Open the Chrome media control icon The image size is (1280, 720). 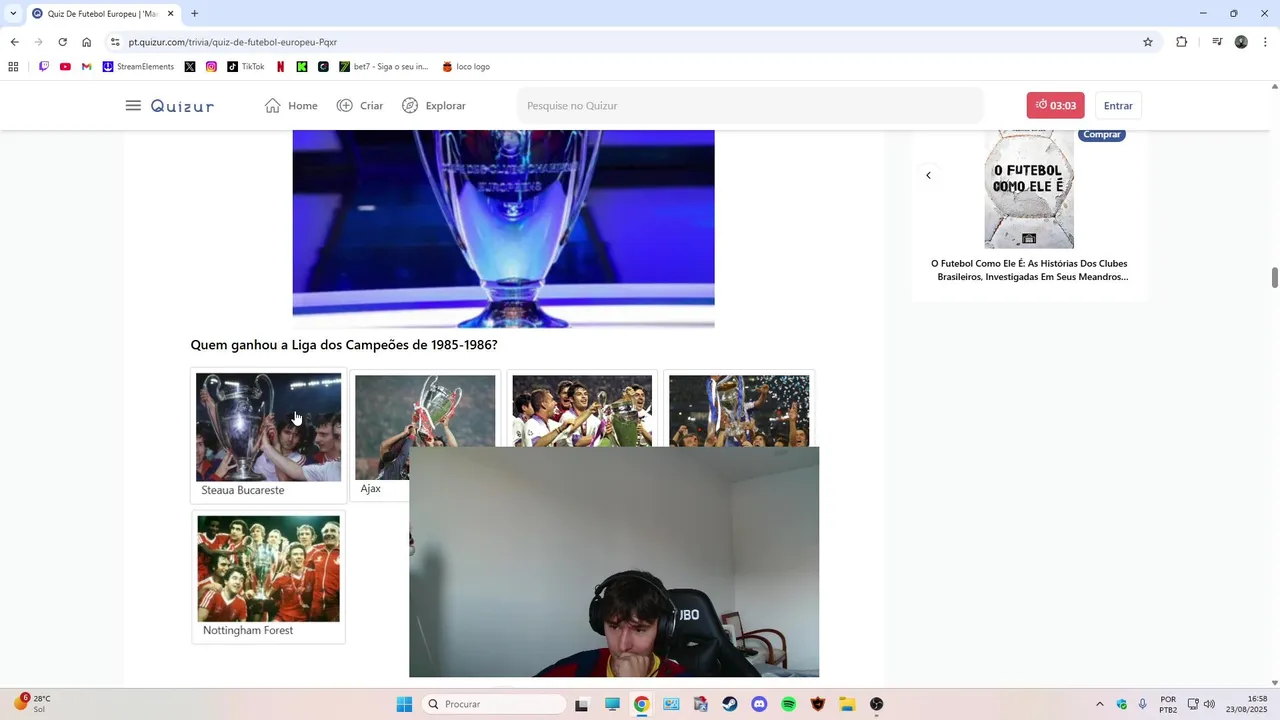[1217, 42]
